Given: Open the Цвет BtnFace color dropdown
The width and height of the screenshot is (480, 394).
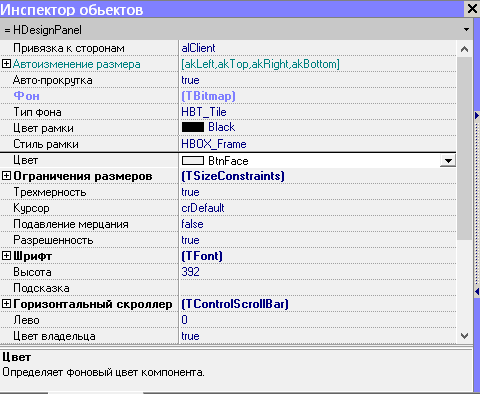Looking at the screenshot, I should (x=448, y=161).
